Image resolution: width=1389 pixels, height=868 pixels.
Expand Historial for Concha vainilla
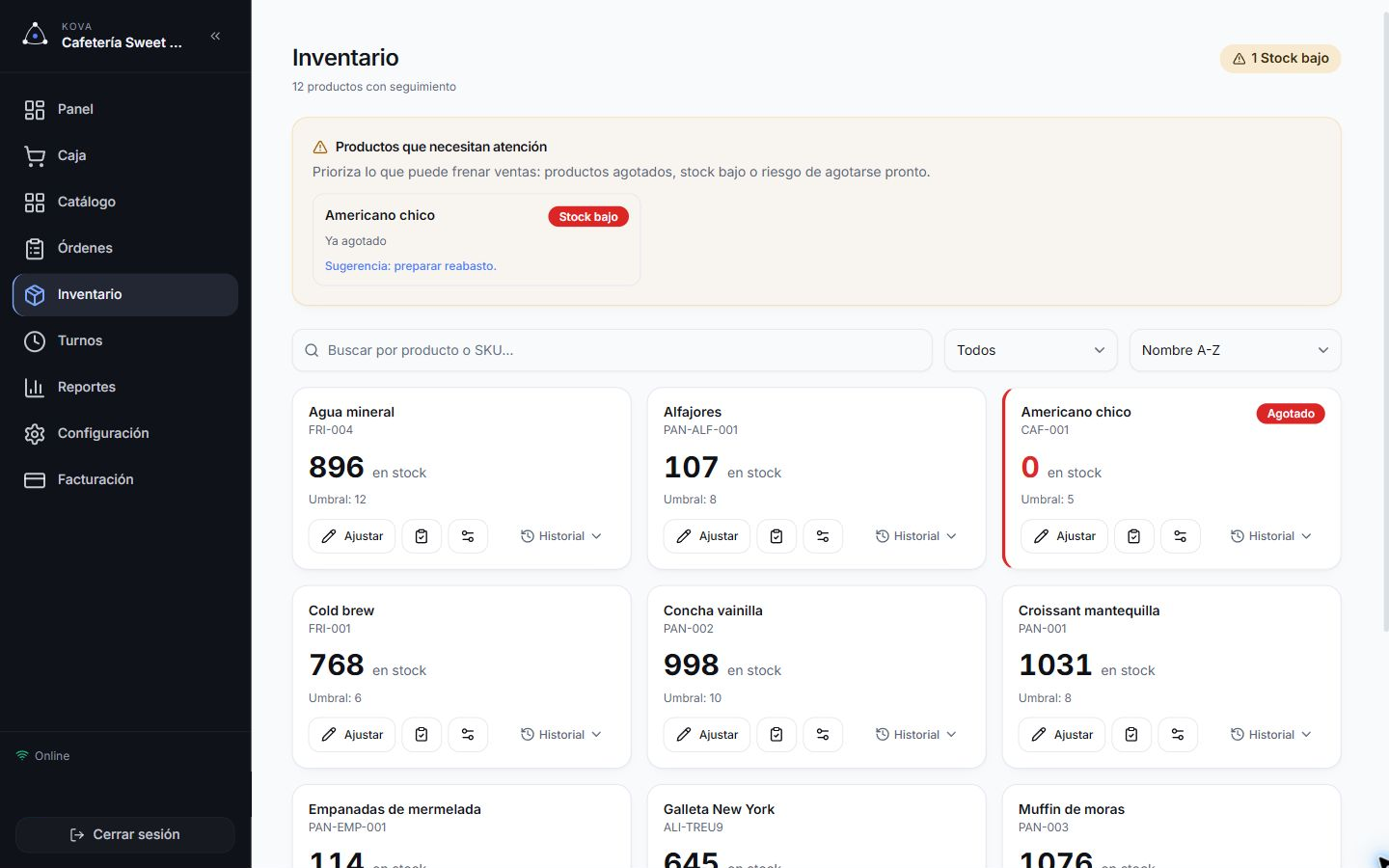click(916, 735)
